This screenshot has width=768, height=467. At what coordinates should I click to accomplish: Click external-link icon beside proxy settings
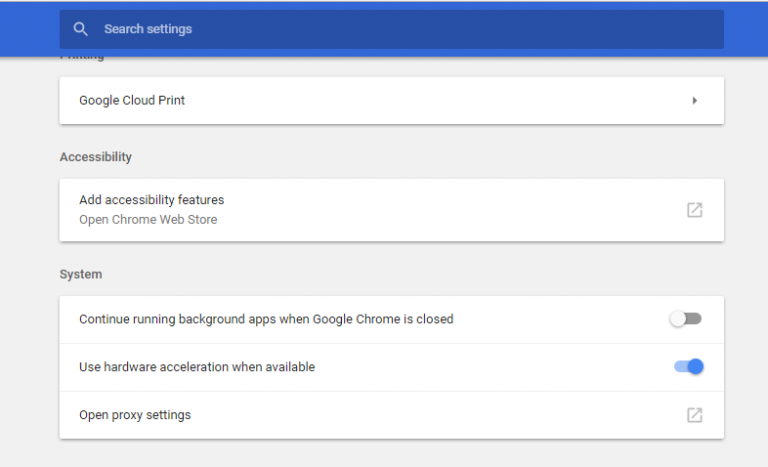694,415
